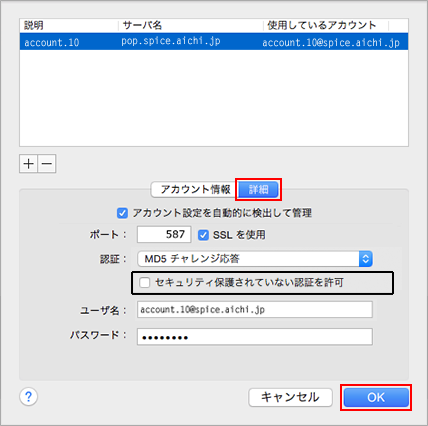Toggle SSL を使用 checkbox
Image resolution: width=428 pixels, height=426 pixels.
(203, 235)
